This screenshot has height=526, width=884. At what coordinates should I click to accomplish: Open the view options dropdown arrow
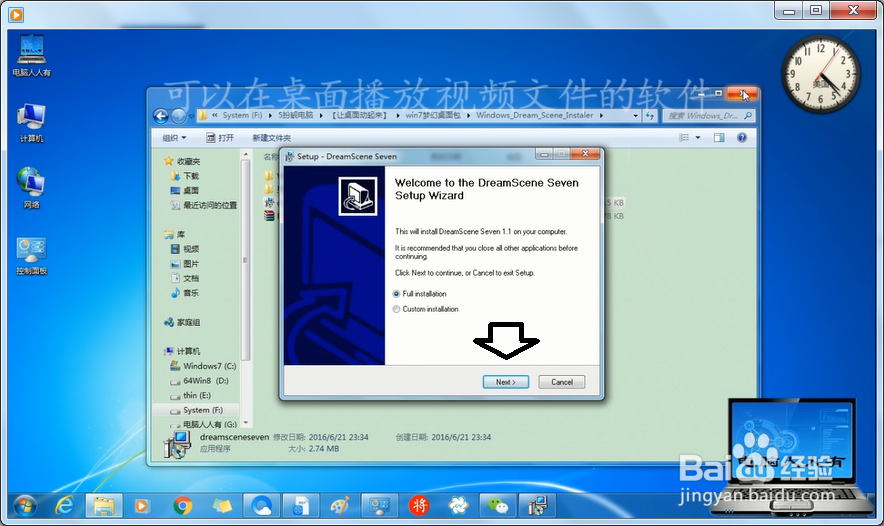pos(697,138)
